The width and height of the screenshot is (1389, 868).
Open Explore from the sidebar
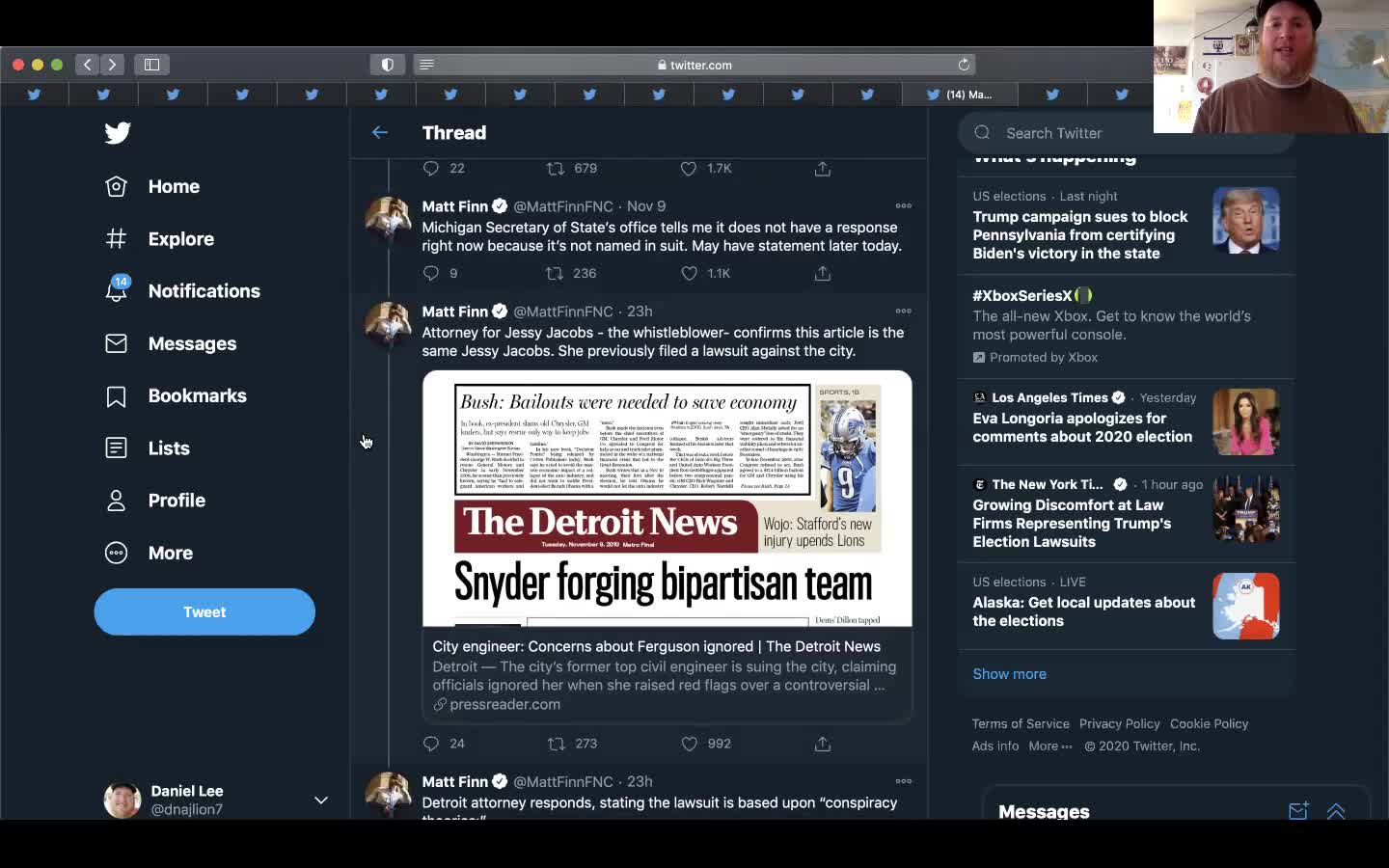click(159, 239)
